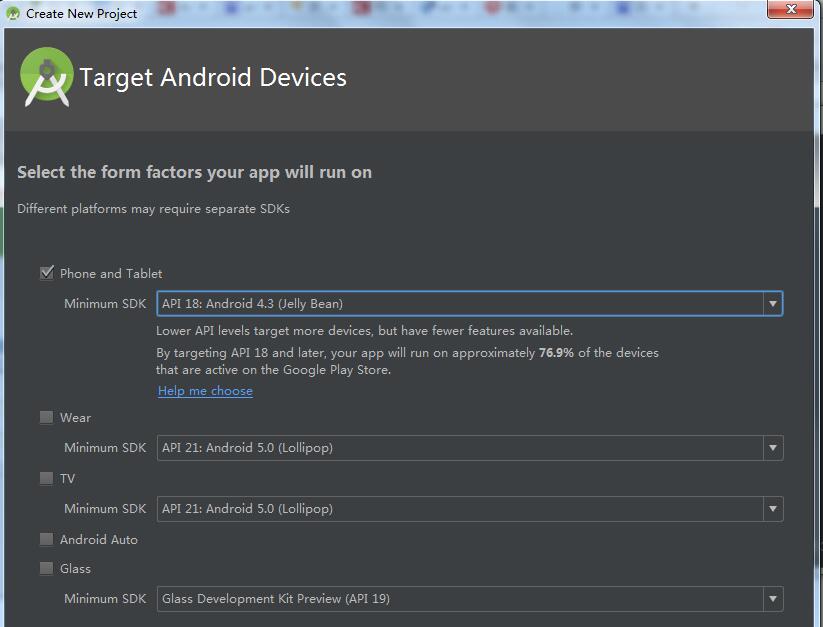Click the "Select the form factors" heading

tap(194, 172)
